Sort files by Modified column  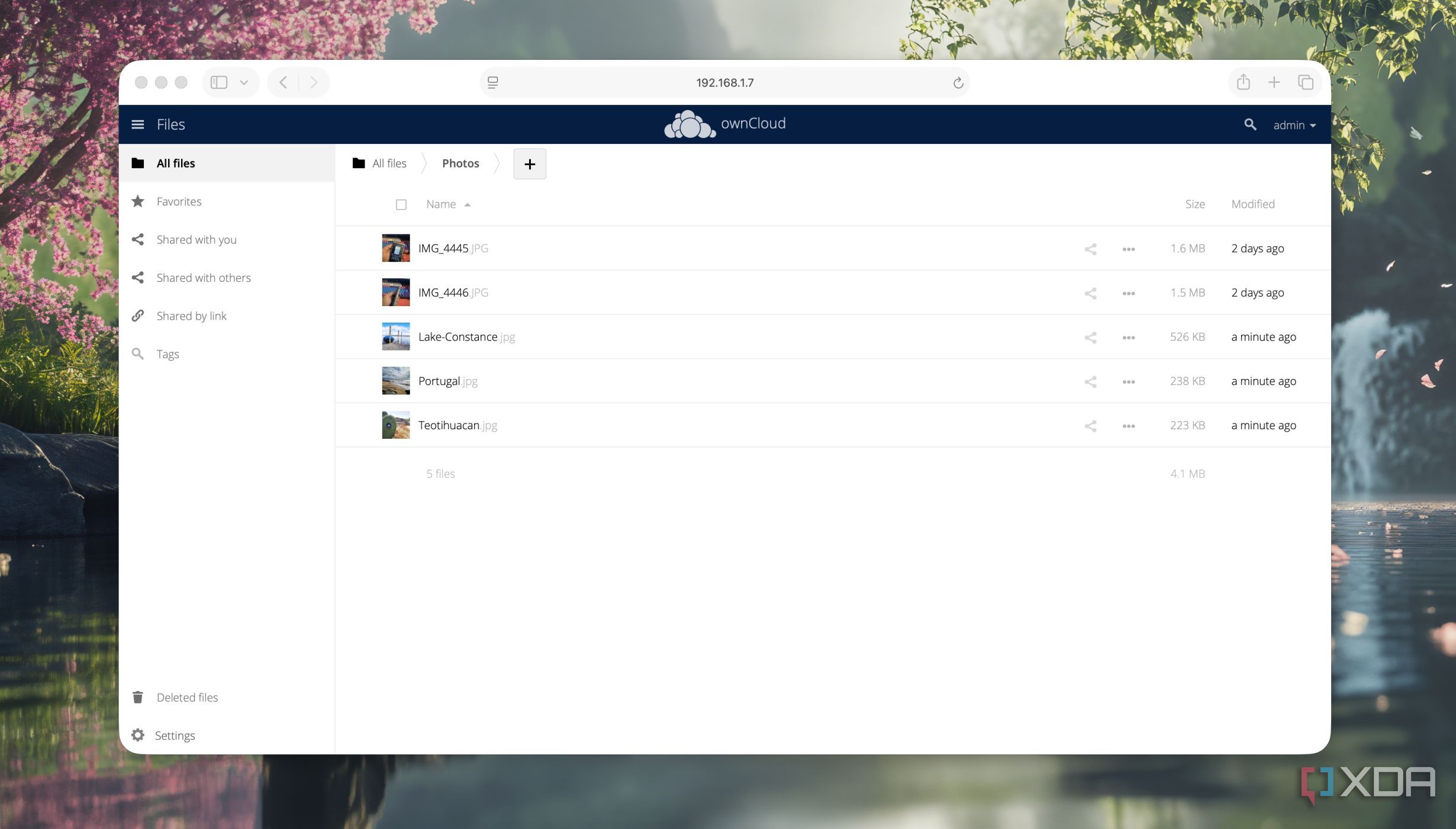tap(1252, 204)
